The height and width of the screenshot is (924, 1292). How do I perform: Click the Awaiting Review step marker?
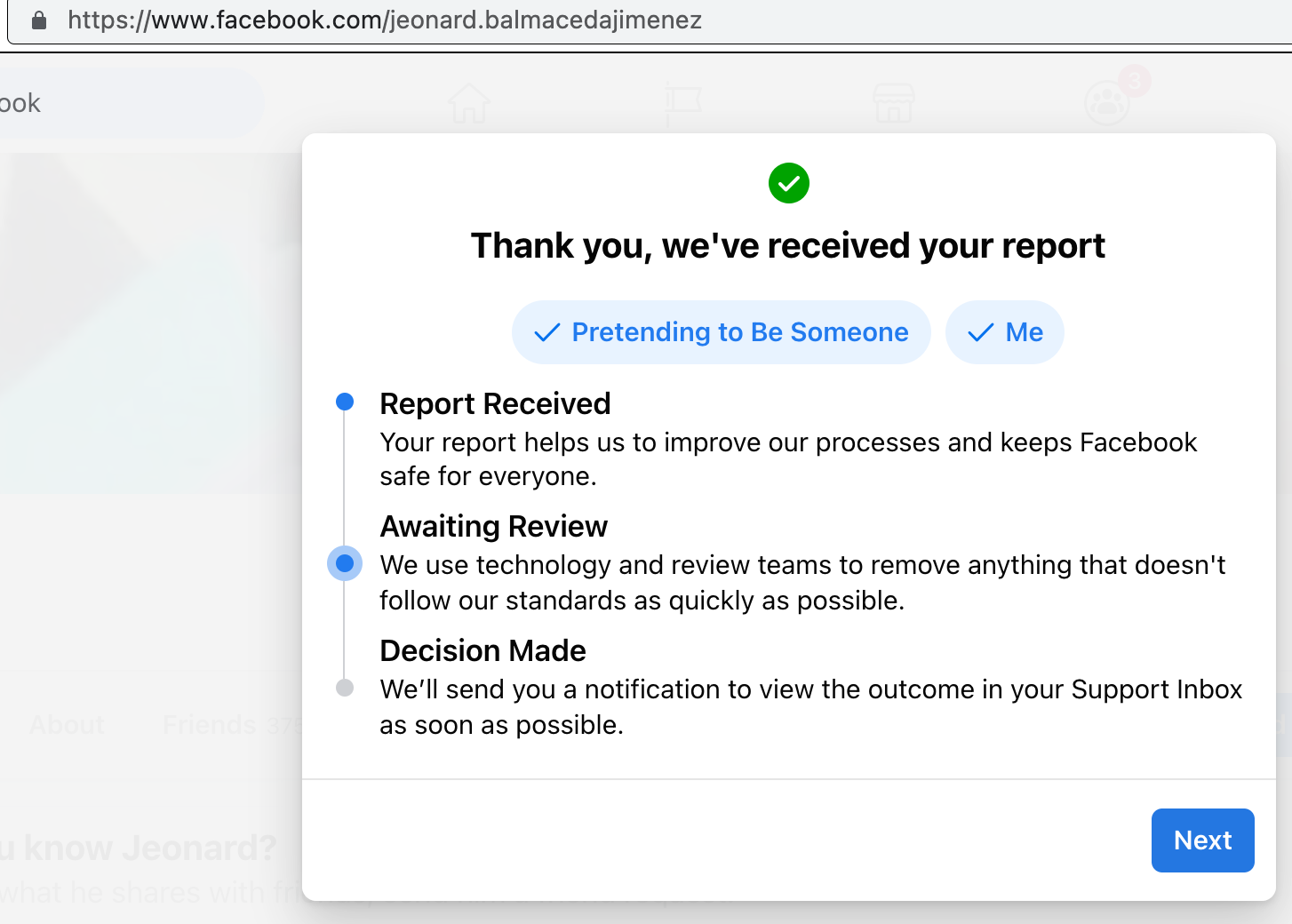click(x=345, y=563)
